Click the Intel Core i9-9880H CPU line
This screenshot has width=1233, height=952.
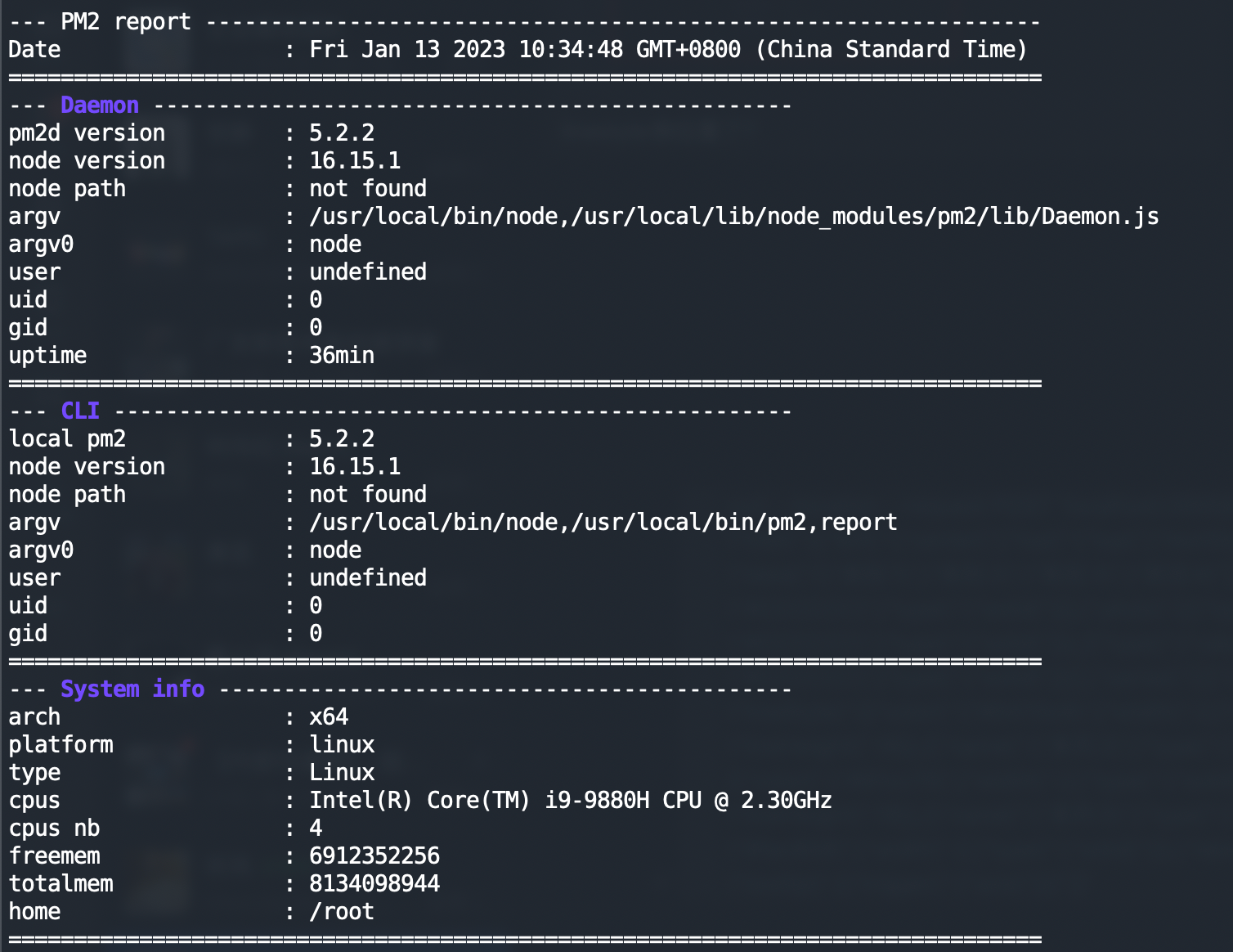570,800
